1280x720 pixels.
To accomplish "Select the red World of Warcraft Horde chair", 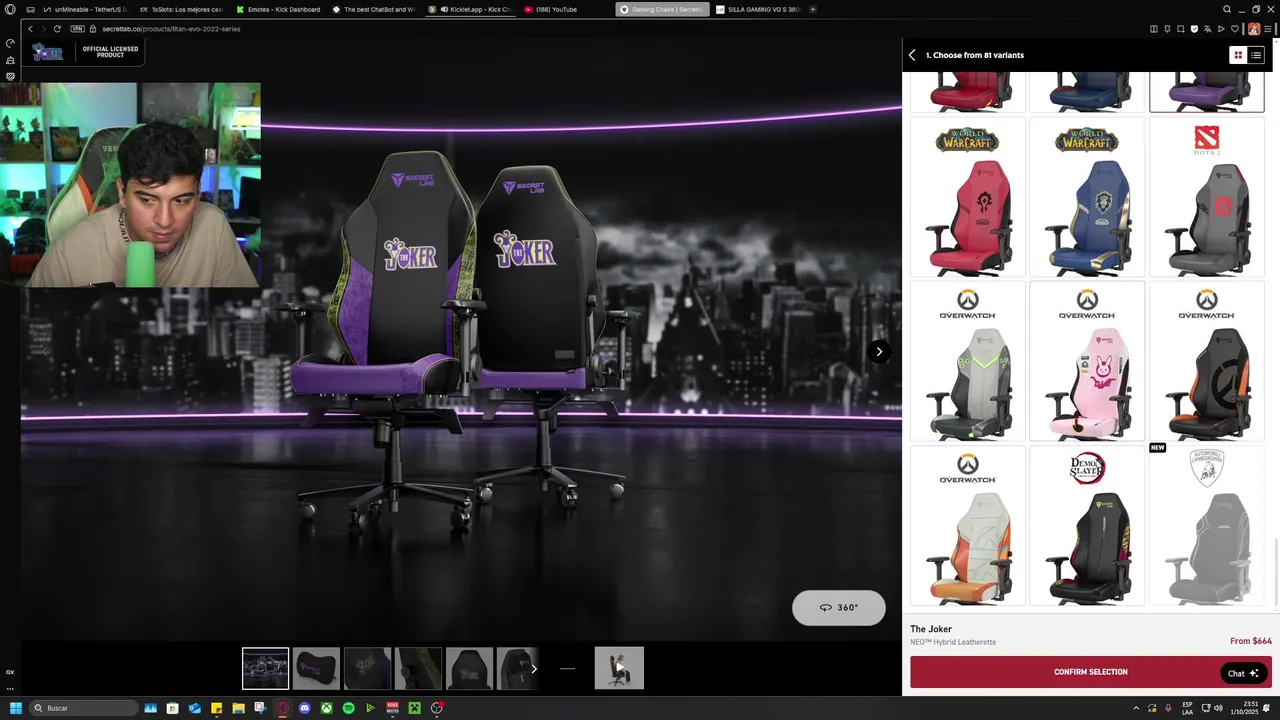I will 967,197.
